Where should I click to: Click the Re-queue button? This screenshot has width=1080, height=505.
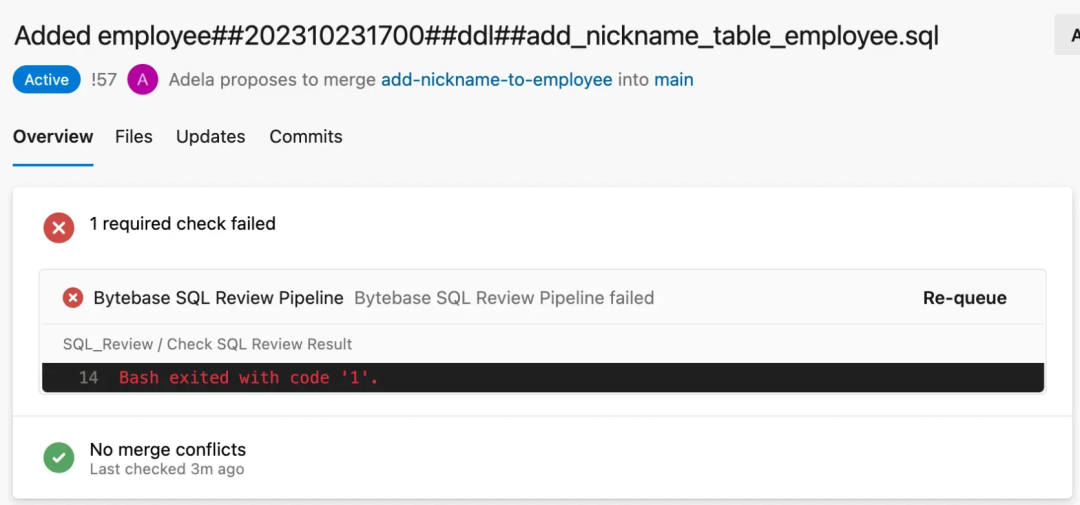[964, 298]
